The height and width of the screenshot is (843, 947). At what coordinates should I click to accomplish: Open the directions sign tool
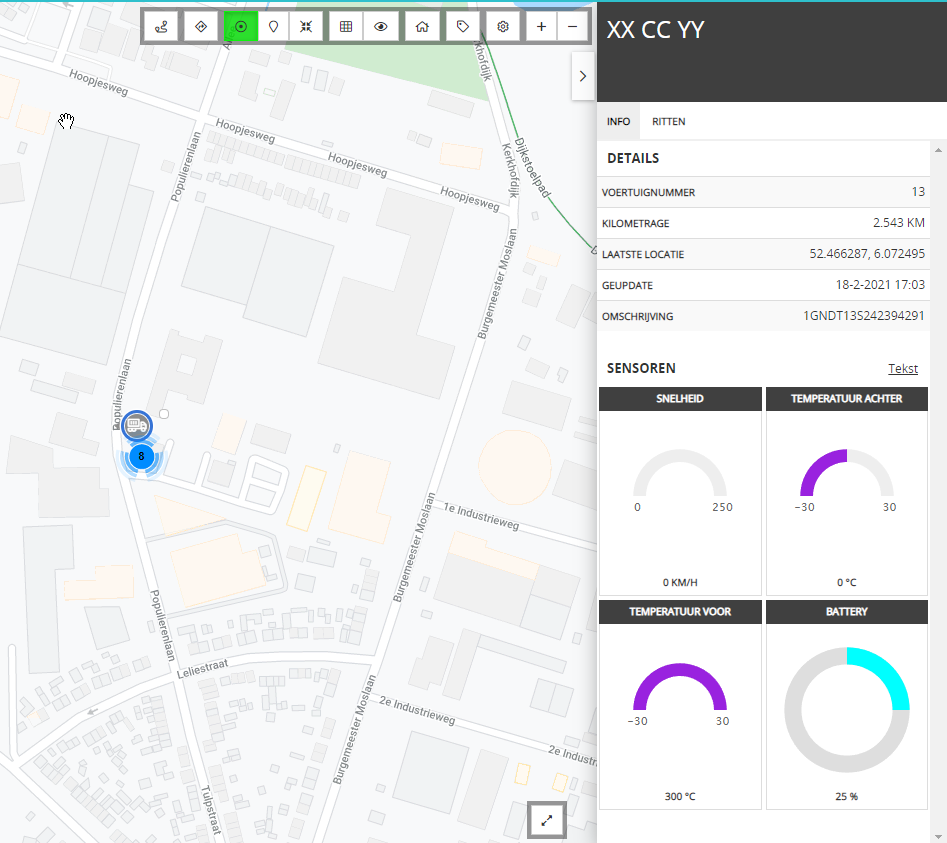click(201, 27)
